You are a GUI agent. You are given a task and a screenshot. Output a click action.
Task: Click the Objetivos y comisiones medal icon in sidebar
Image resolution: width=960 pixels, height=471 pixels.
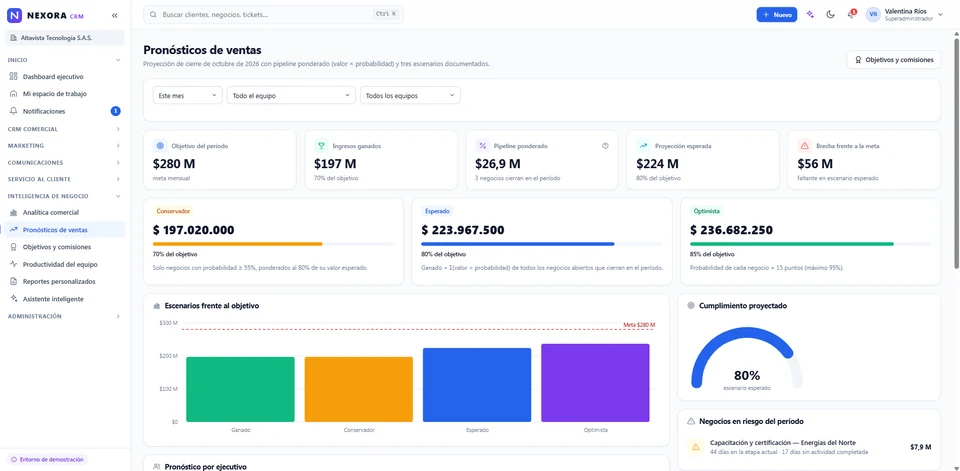click(x=14, y=247)
